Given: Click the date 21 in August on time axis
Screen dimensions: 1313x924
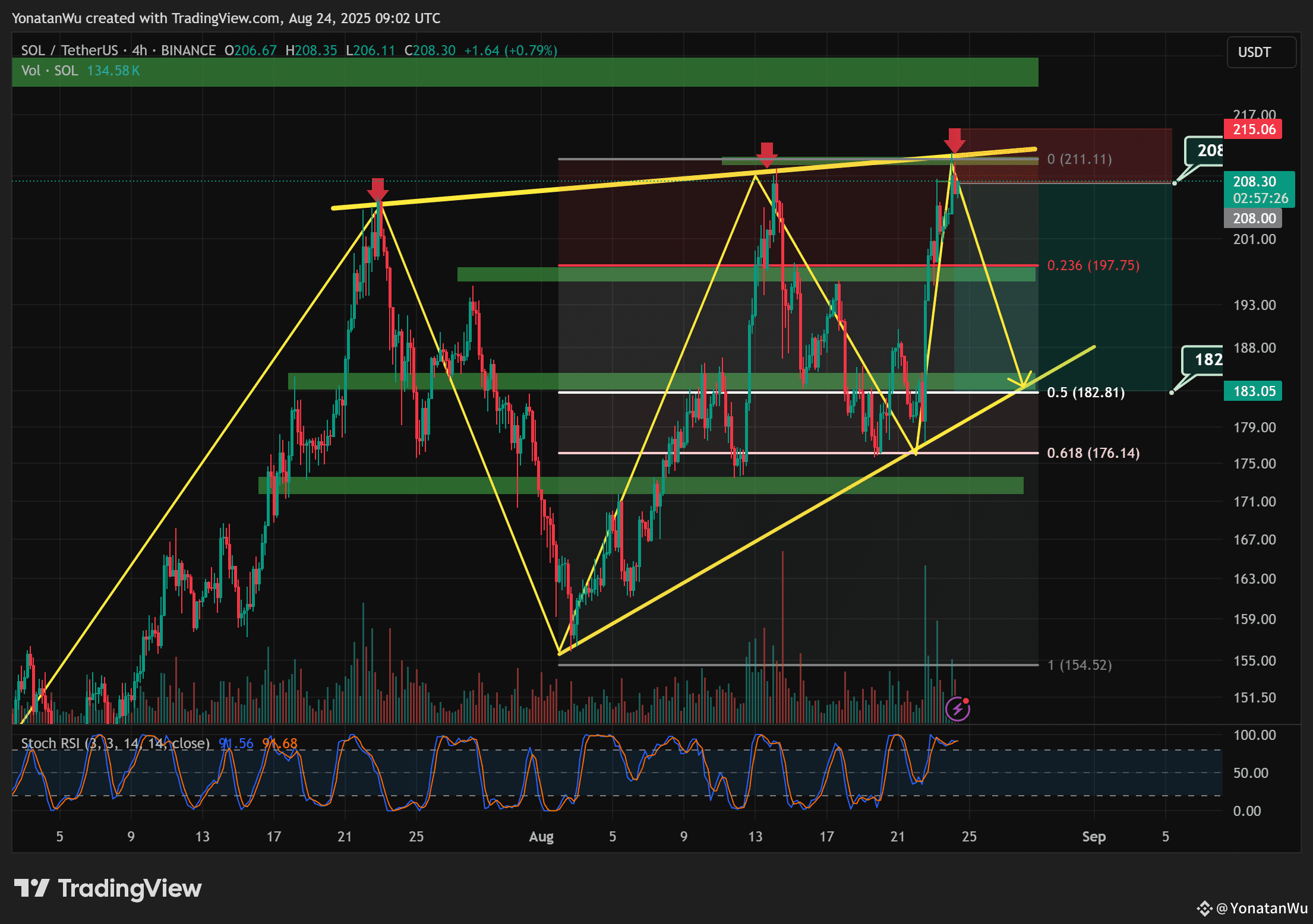Looking at the screenshot, I should coord(897,837).
